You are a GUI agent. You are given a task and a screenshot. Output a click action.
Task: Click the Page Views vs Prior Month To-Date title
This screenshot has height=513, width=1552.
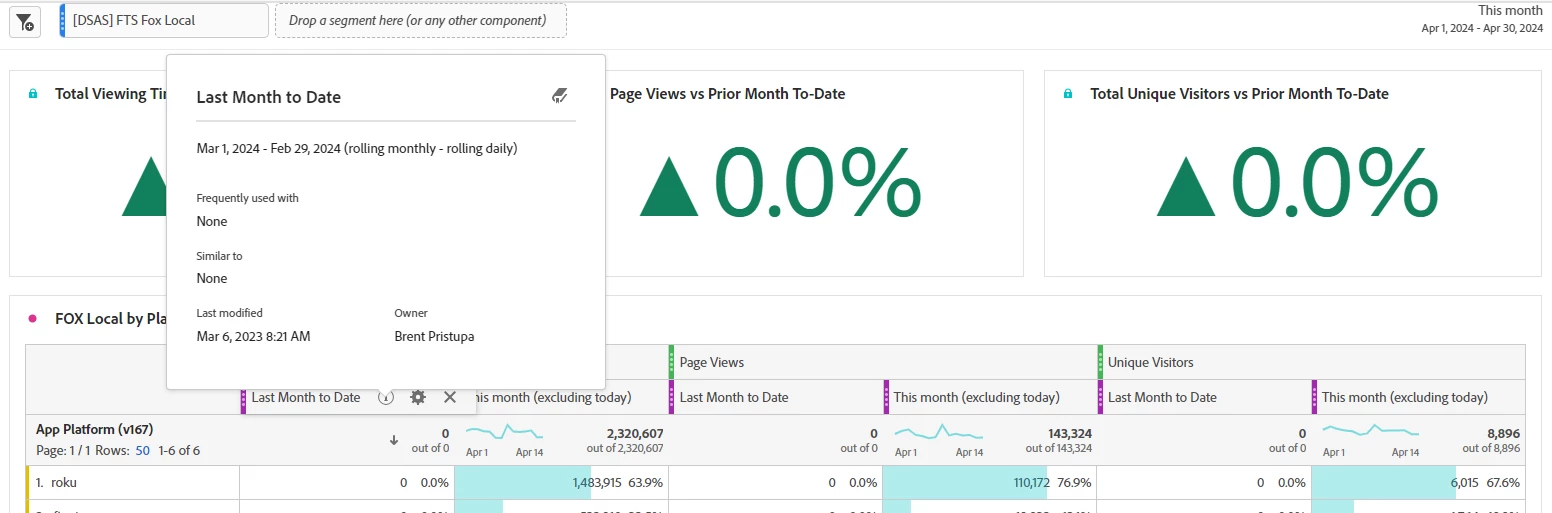click(727, 93)
